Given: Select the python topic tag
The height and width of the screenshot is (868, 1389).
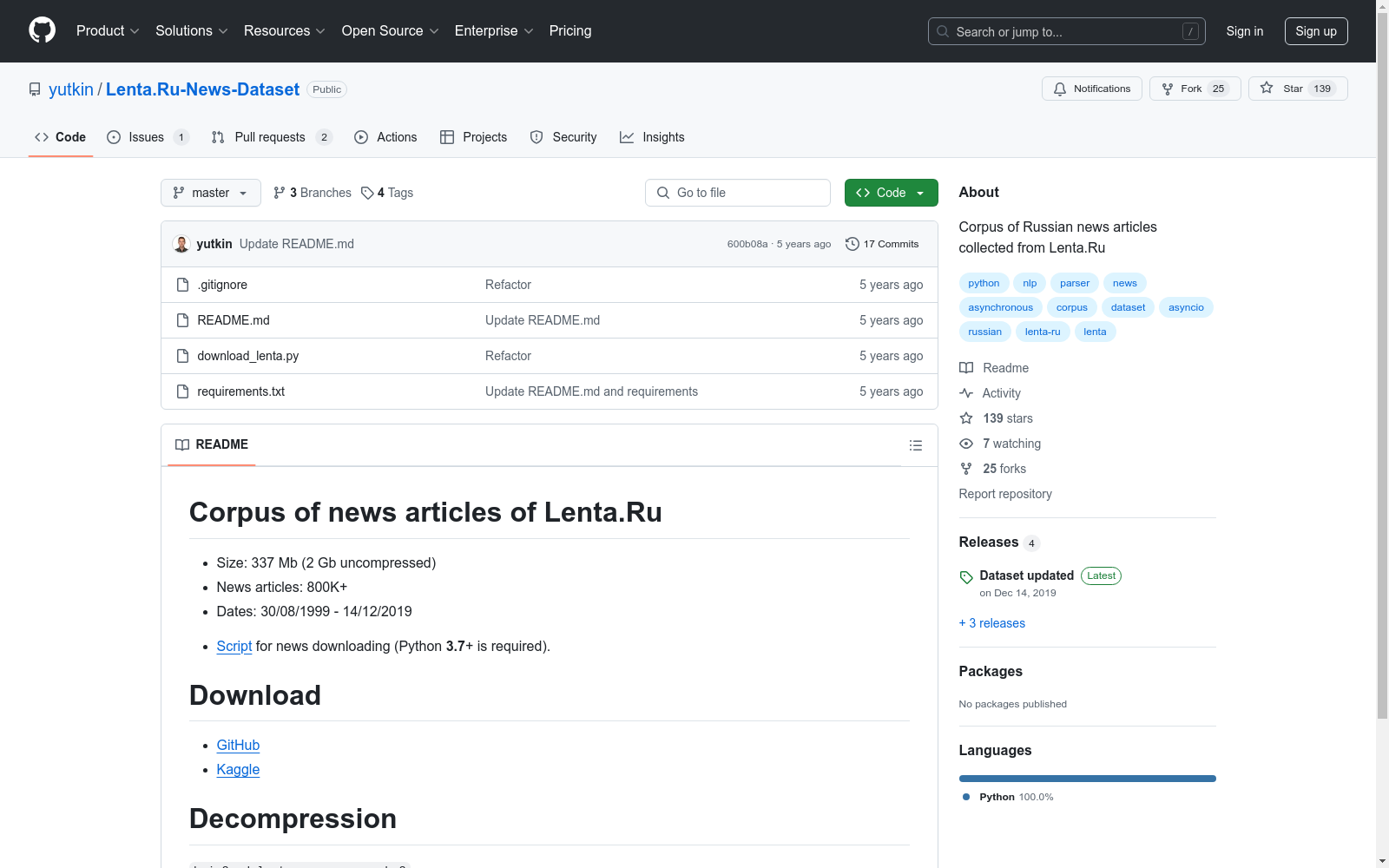Looking at the screenshot, I should pos(984,283).
